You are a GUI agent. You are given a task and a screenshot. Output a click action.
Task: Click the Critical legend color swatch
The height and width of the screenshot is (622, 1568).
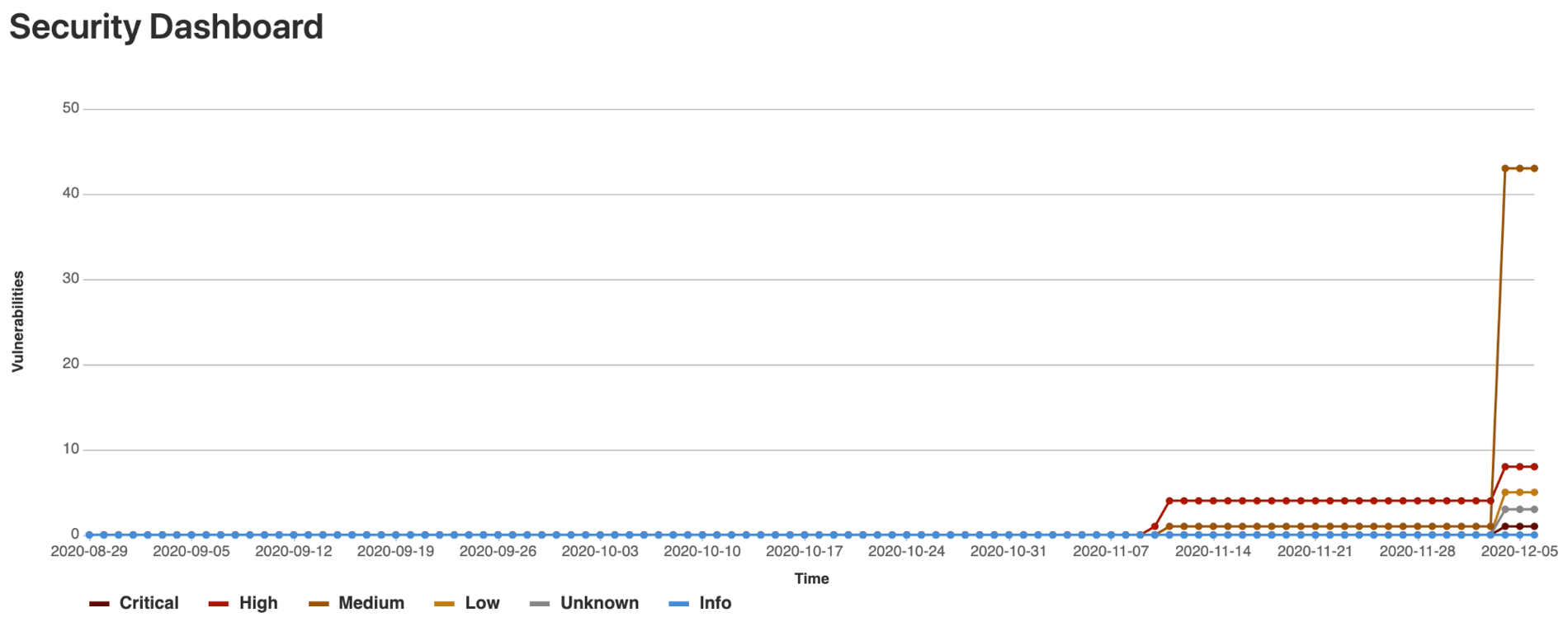pos(99,604)
